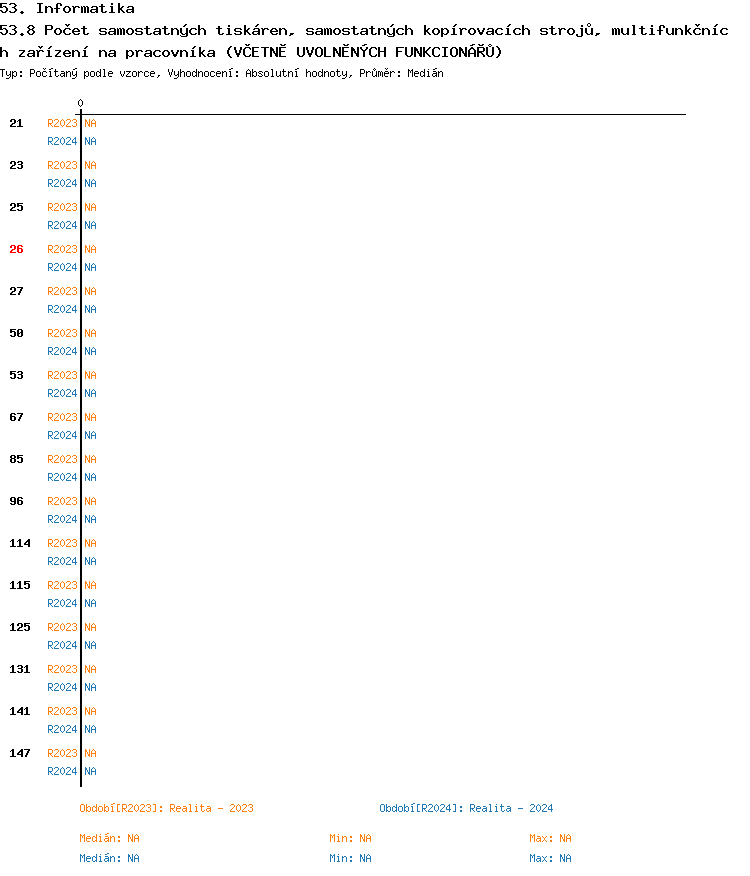Select the legend entry Realita - 2024
This screenshot has height=876, width=750.
pos(466,808)
